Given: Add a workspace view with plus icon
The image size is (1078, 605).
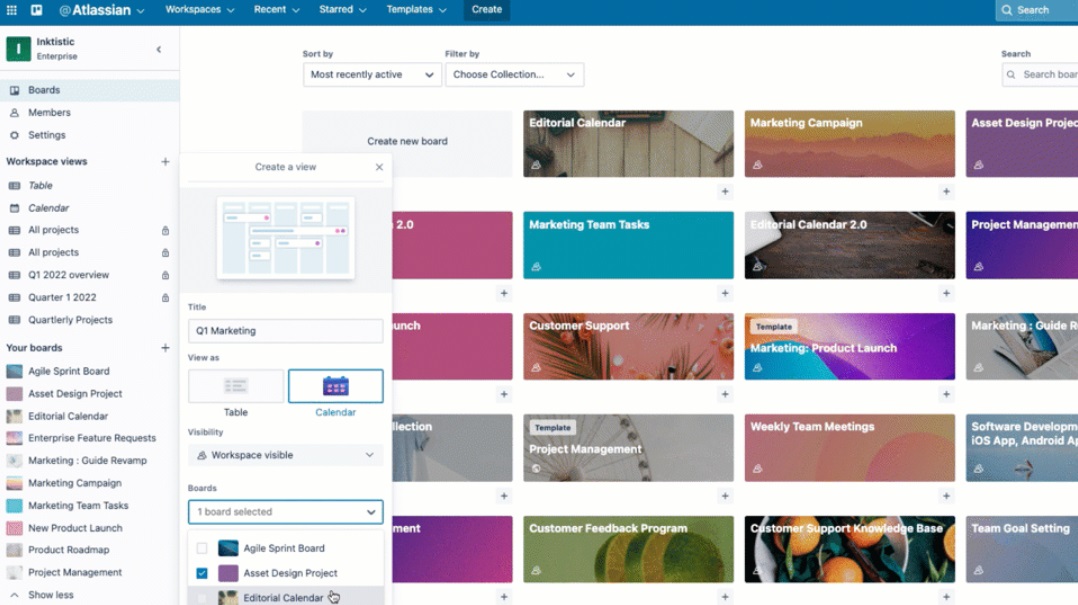Looking at the screenshot, I should click(165, 162).
